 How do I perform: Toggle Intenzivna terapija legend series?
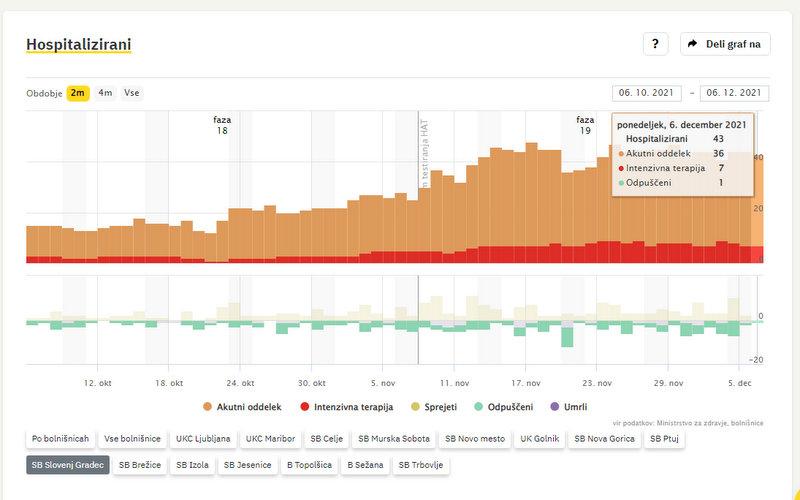click(343, 407)
